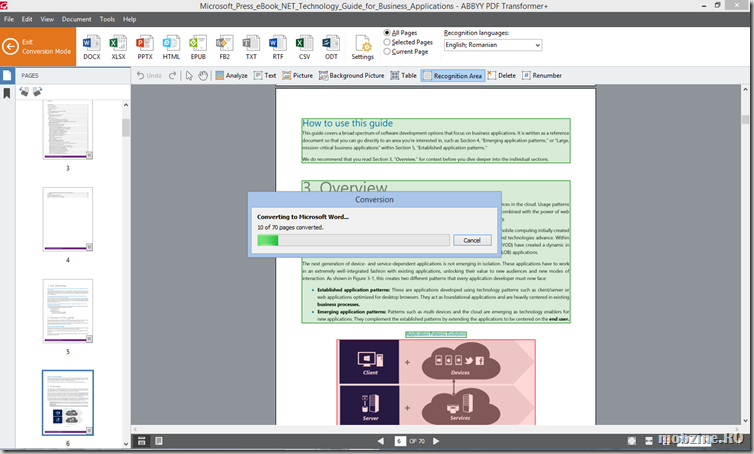The image size is (754, 454).
Task: Select page 3 thumbnail
Action: click(68, 130)
